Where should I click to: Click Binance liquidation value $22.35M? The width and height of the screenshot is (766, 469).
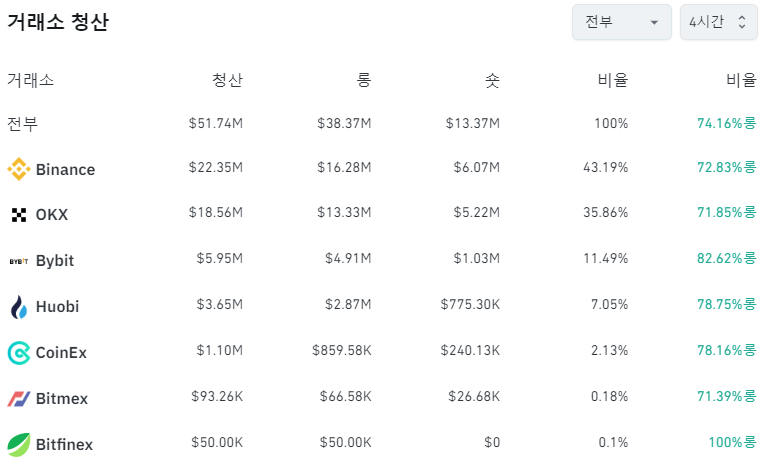click(x=215, y=168)
